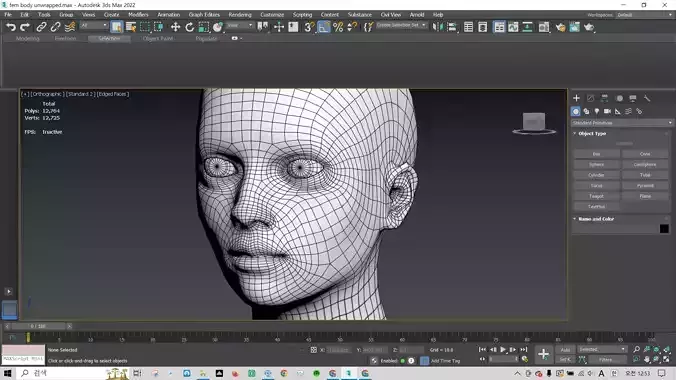
Task: Open the object color swatch
Action: [x=664, y=229]
